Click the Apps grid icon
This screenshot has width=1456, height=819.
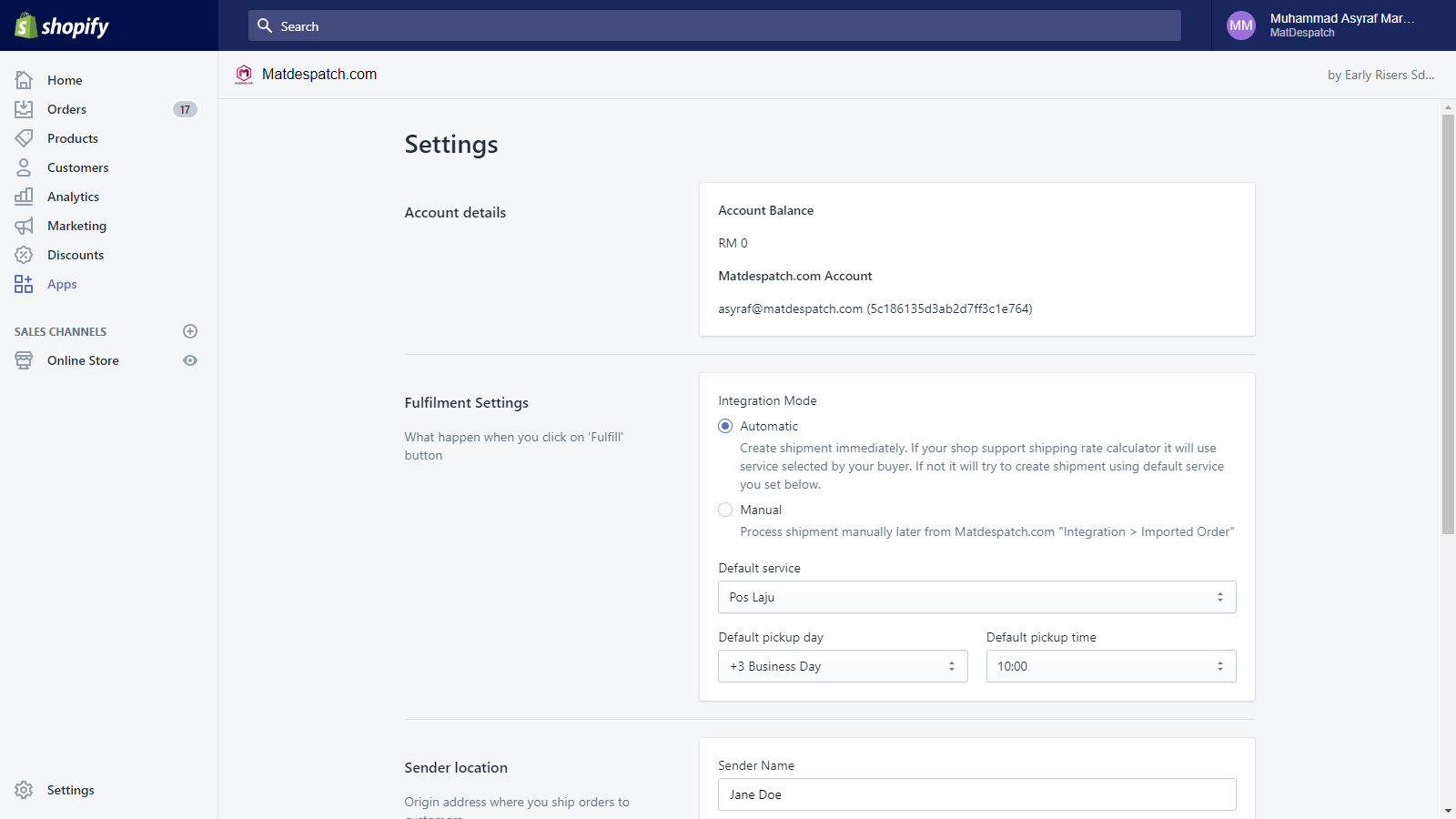(x=24, y=284)
